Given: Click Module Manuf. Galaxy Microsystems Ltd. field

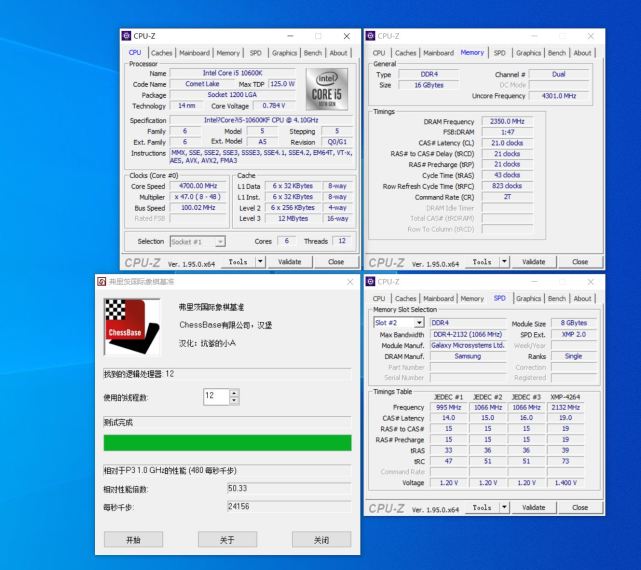Looking at the screenshot, I should point(468,346).
